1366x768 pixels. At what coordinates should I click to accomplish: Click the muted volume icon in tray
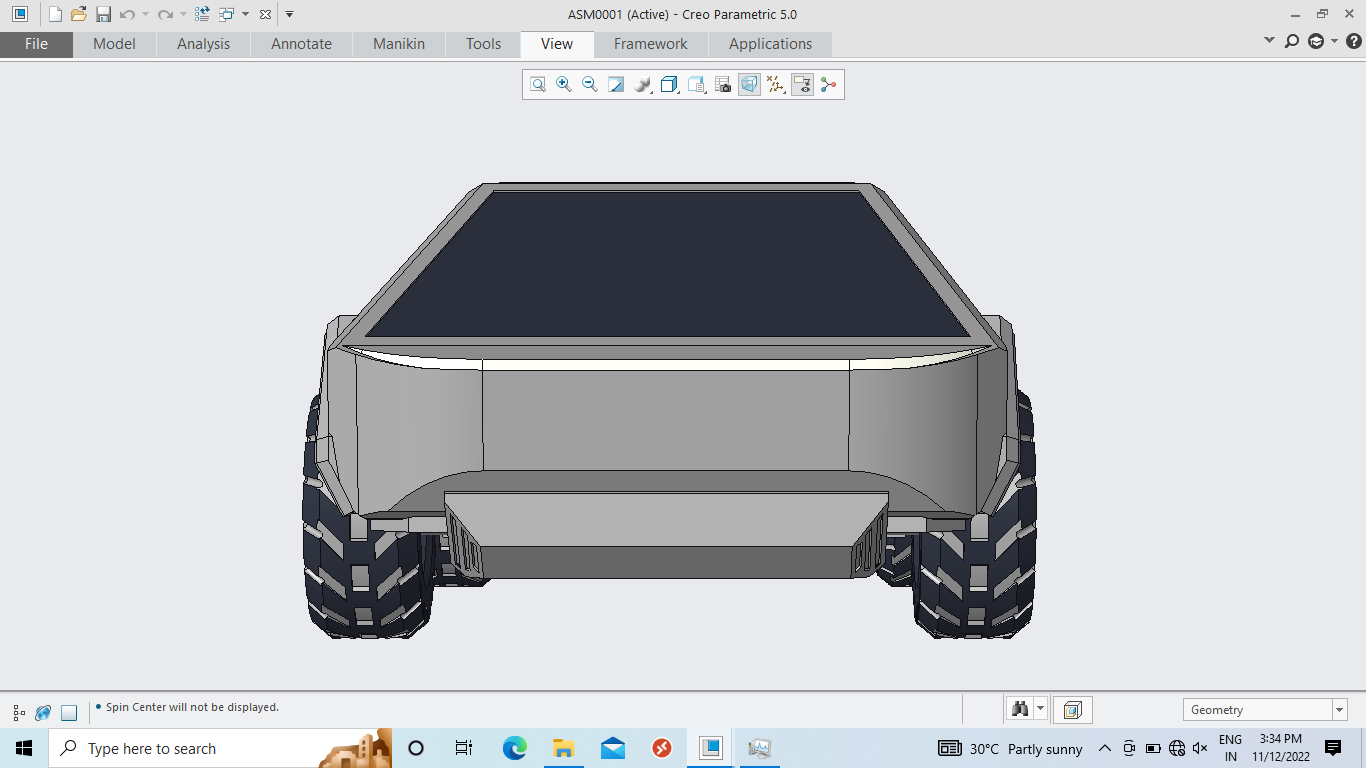coord(1201,748)
